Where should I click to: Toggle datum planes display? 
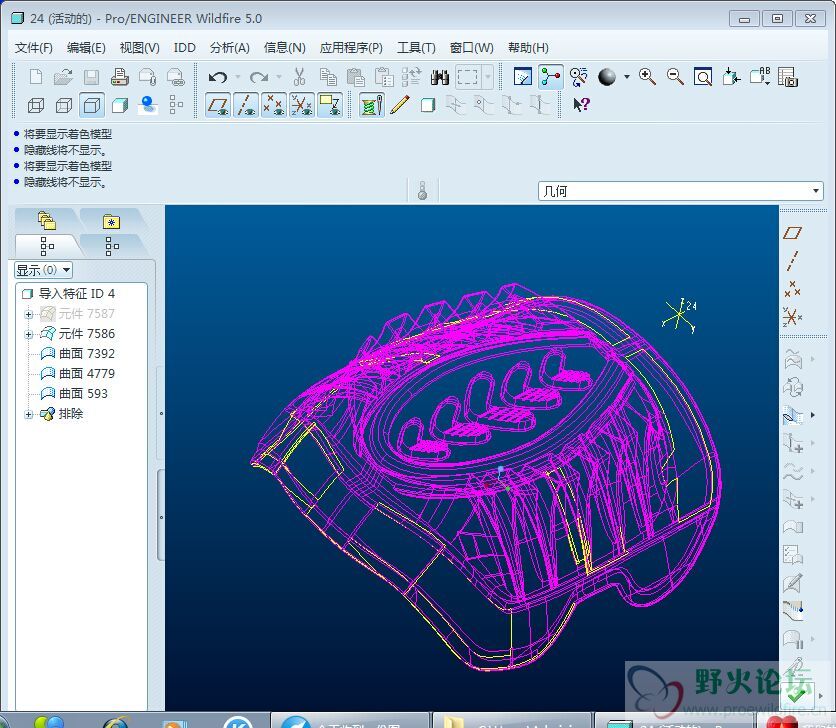point(218,105)
